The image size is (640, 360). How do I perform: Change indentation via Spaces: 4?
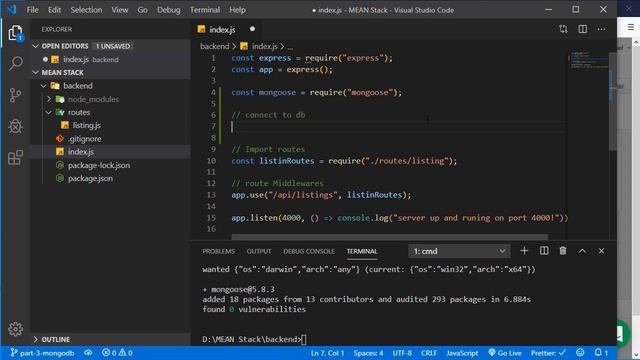368,353
